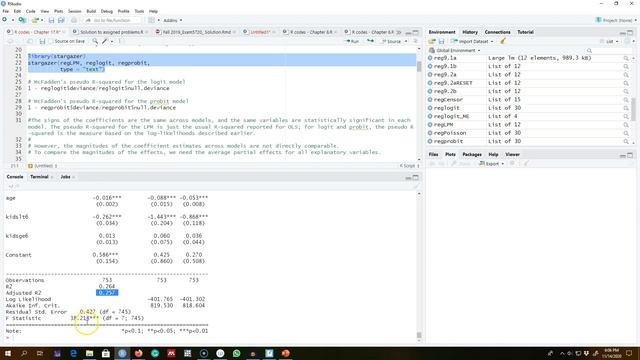Maximize the Console pane

(416, 177)
